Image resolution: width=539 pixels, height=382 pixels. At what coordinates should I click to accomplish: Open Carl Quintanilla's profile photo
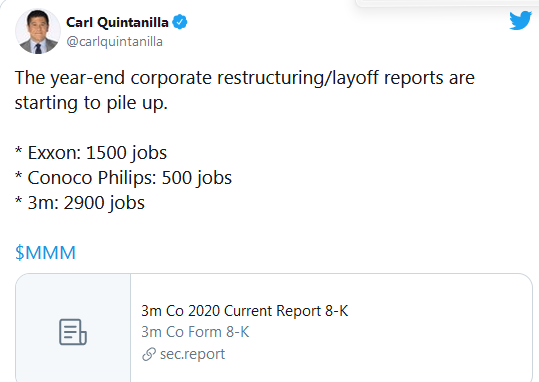pos(38,31)
